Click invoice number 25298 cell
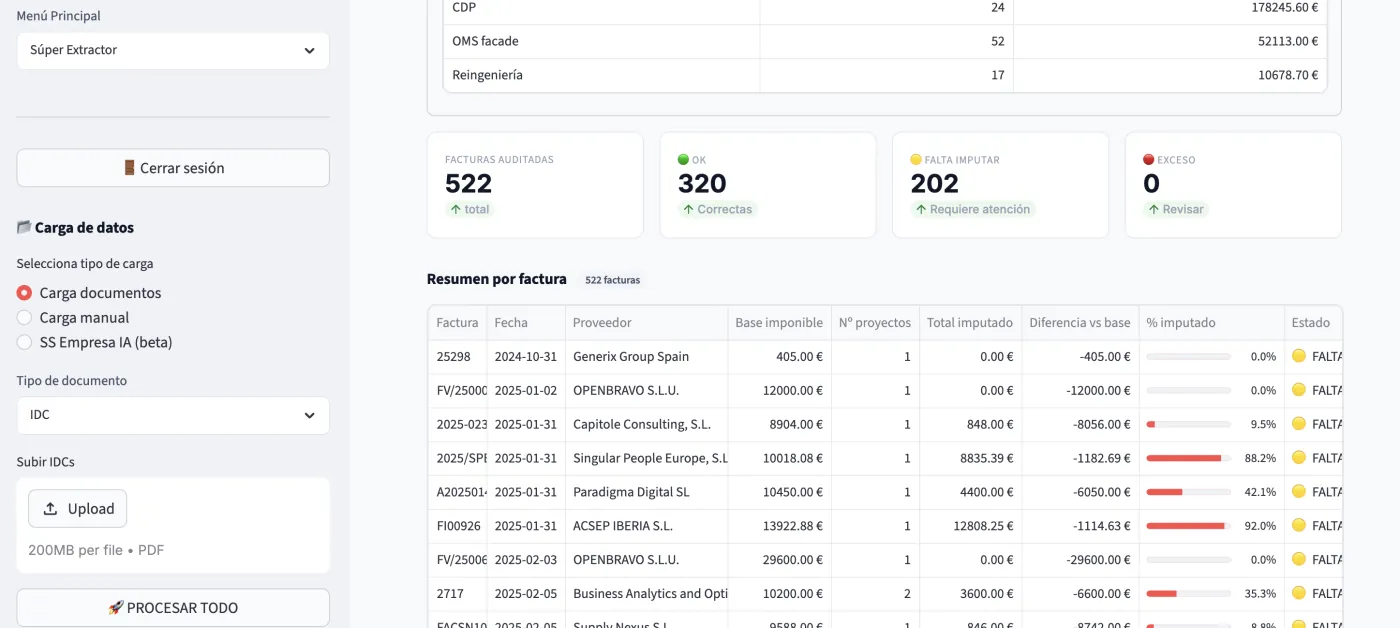Screen dimensions: 1400x628 tap(457, 356)
